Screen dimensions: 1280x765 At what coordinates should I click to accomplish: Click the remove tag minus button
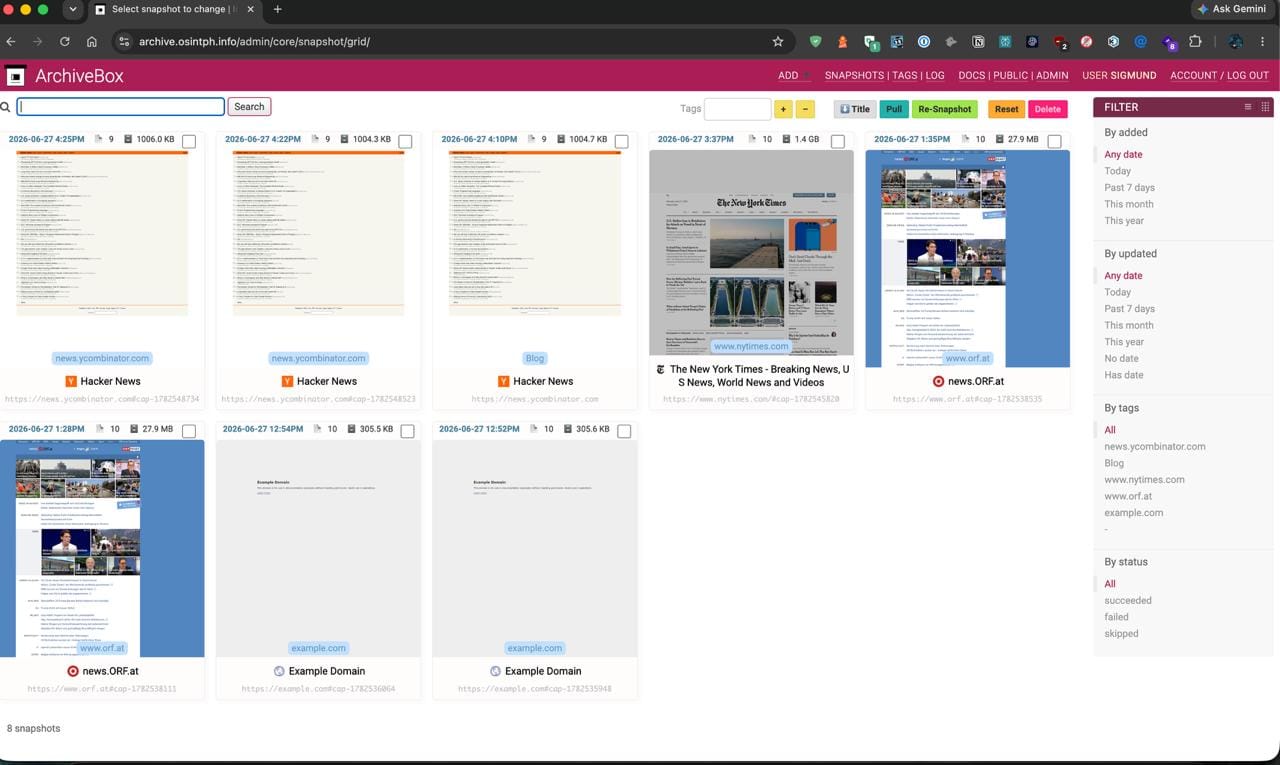[x=806, y=109]
